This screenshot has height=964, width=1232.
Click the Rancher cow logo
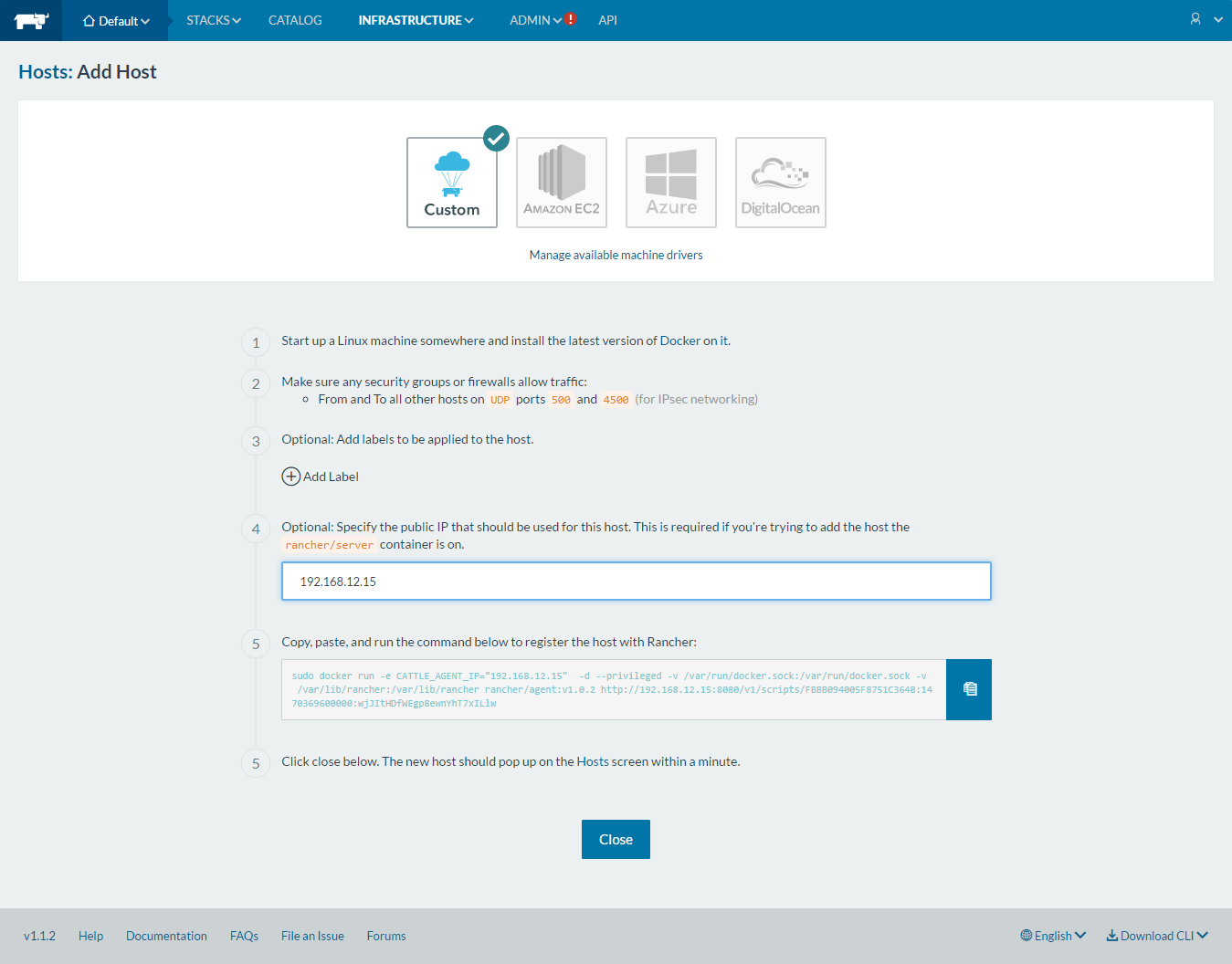[31, 20]
